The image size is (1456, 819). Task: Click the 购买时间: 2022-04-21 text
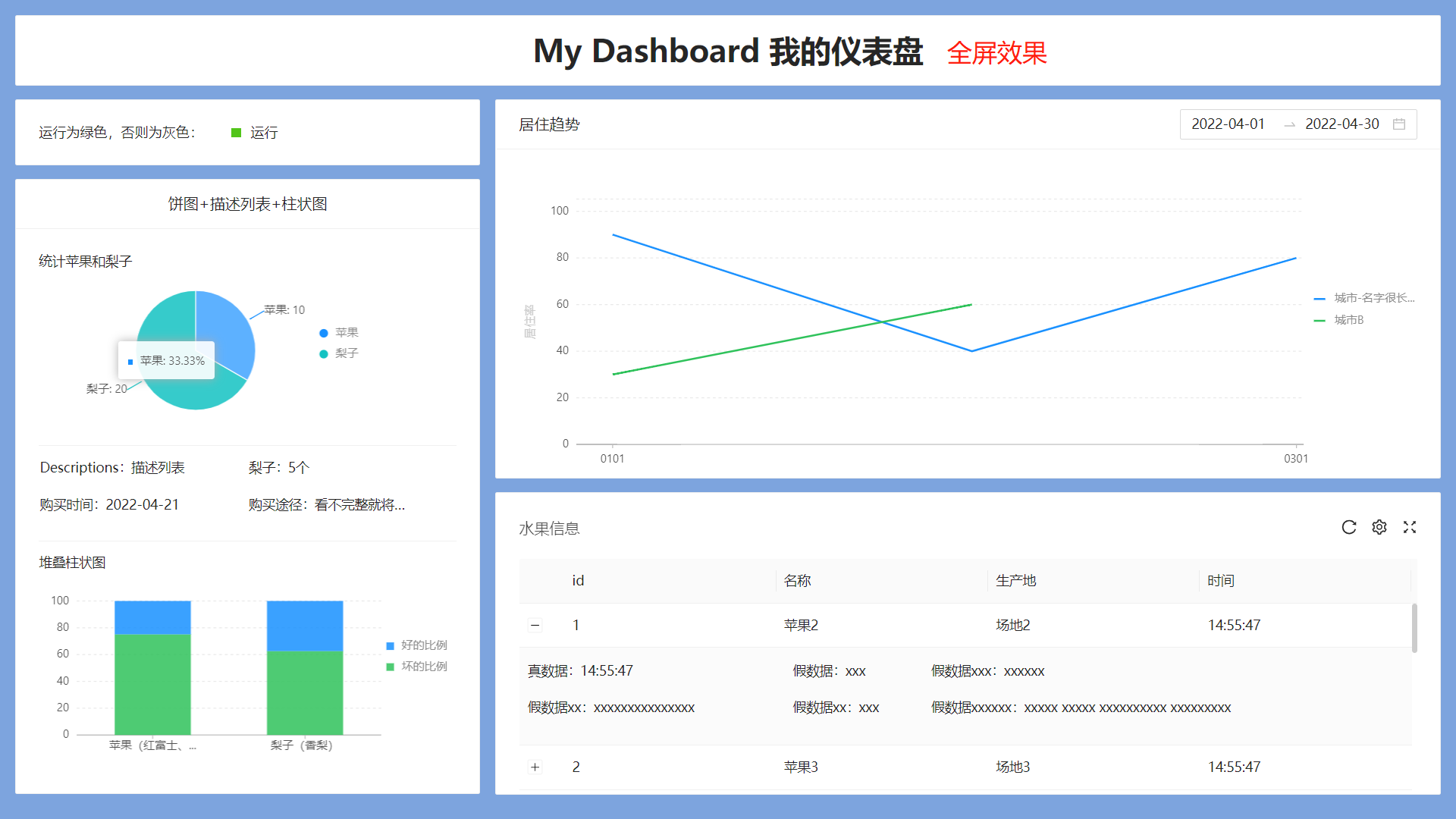109,505
